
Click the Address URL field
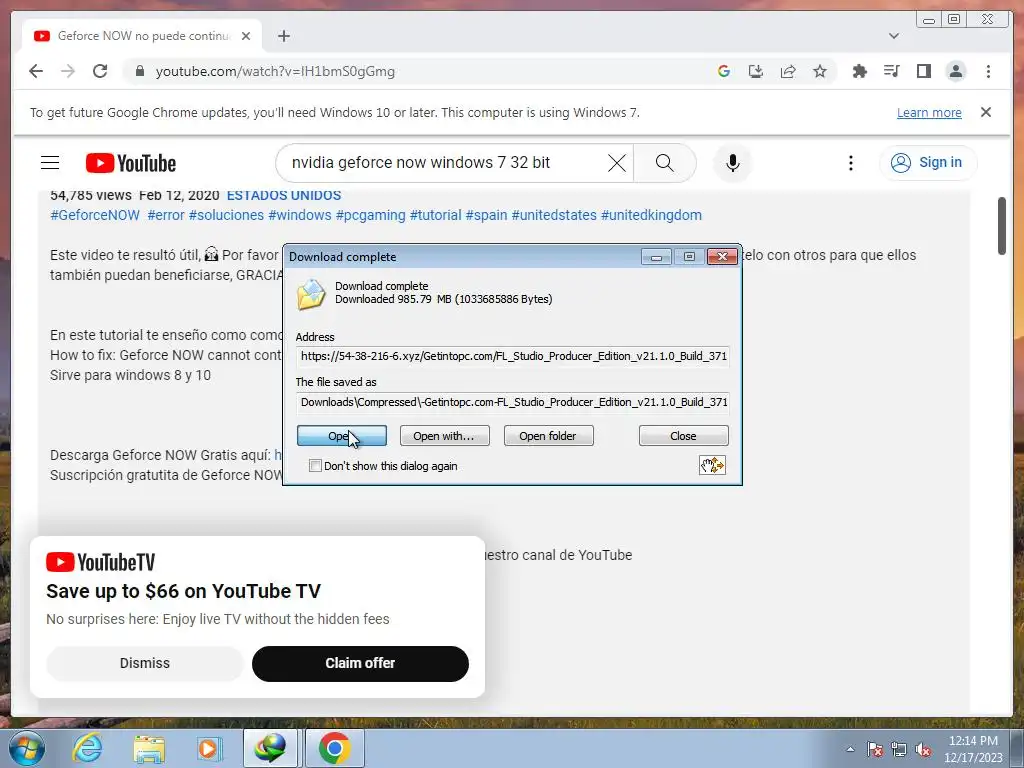[x=513, y=356]
